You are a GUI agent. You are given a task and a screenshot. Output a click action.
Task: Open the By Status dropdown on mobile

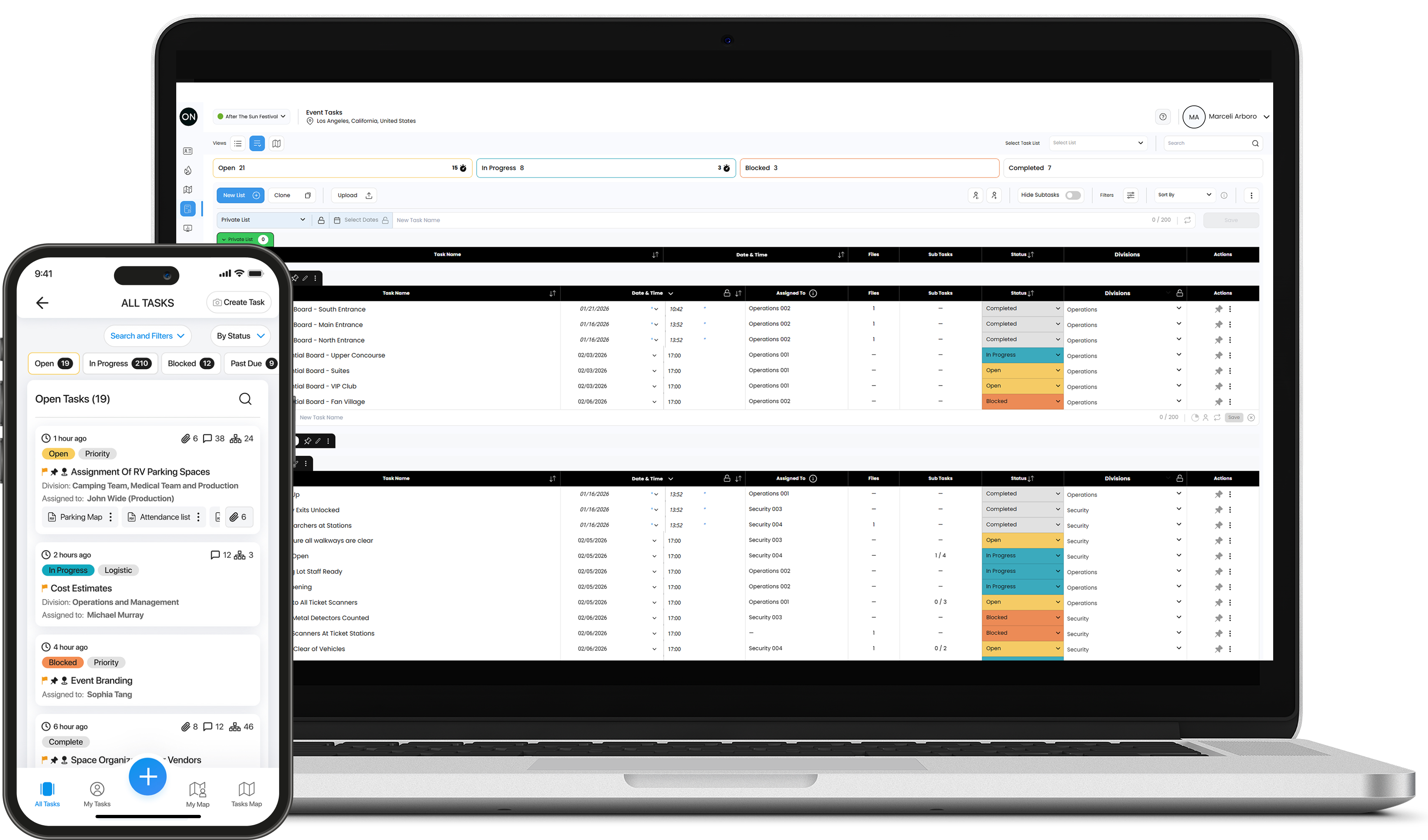pos(240,336)
